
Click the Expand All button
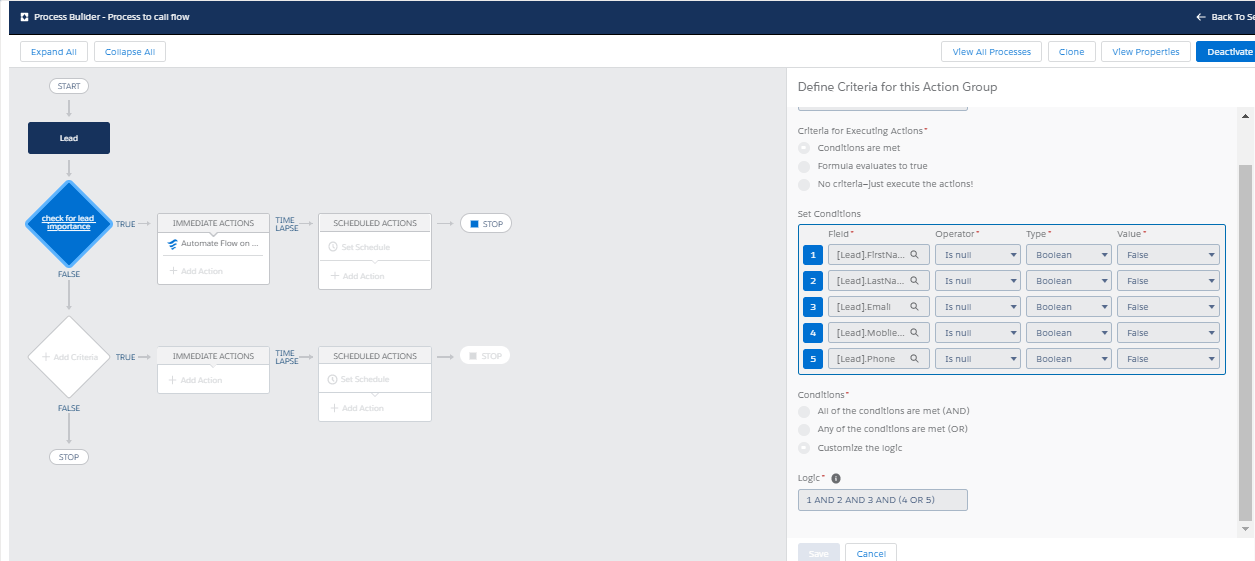[x=54, y=52]
